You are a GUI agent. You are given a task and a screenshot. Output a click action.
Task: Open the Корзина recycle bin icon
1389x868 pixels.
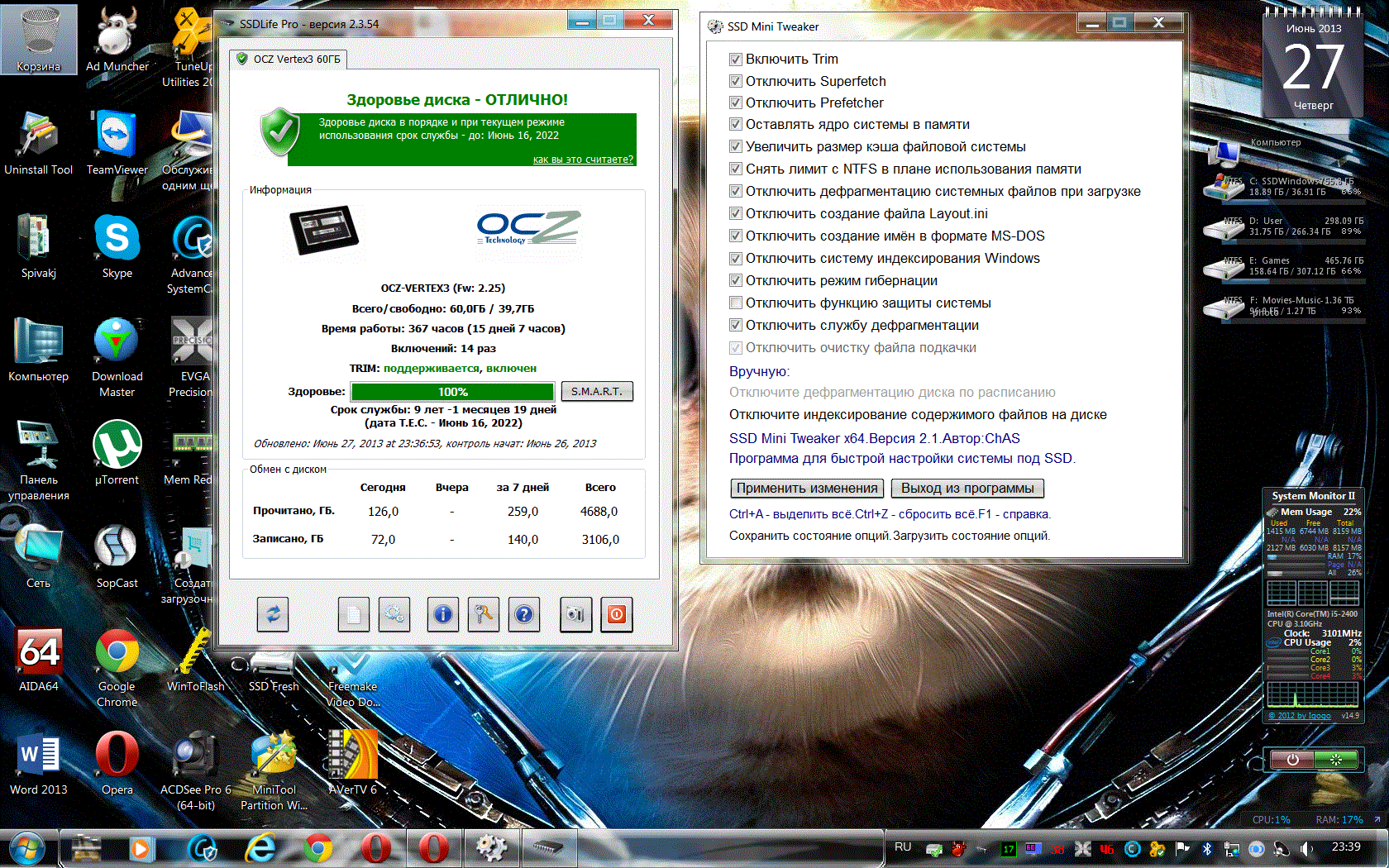pos(39,40)
